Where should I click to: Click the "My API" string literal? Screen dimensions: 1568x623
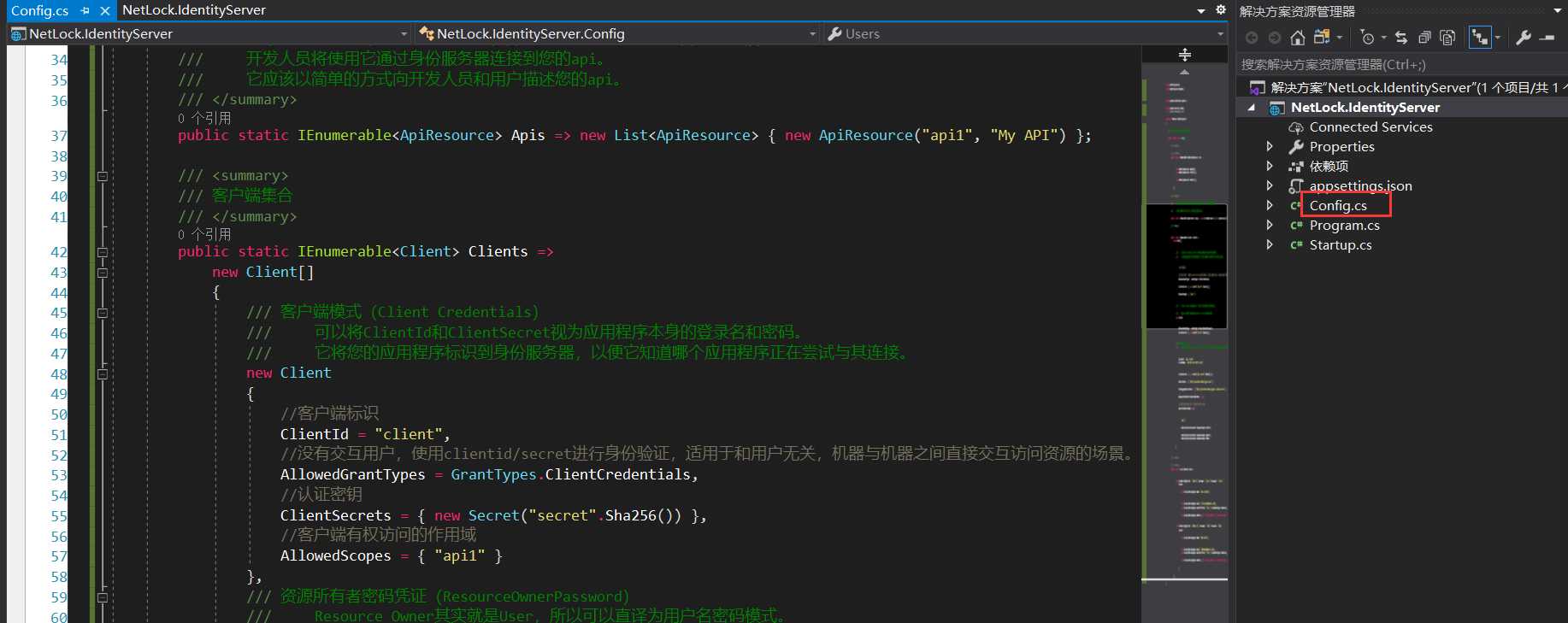pos(1024,136)
